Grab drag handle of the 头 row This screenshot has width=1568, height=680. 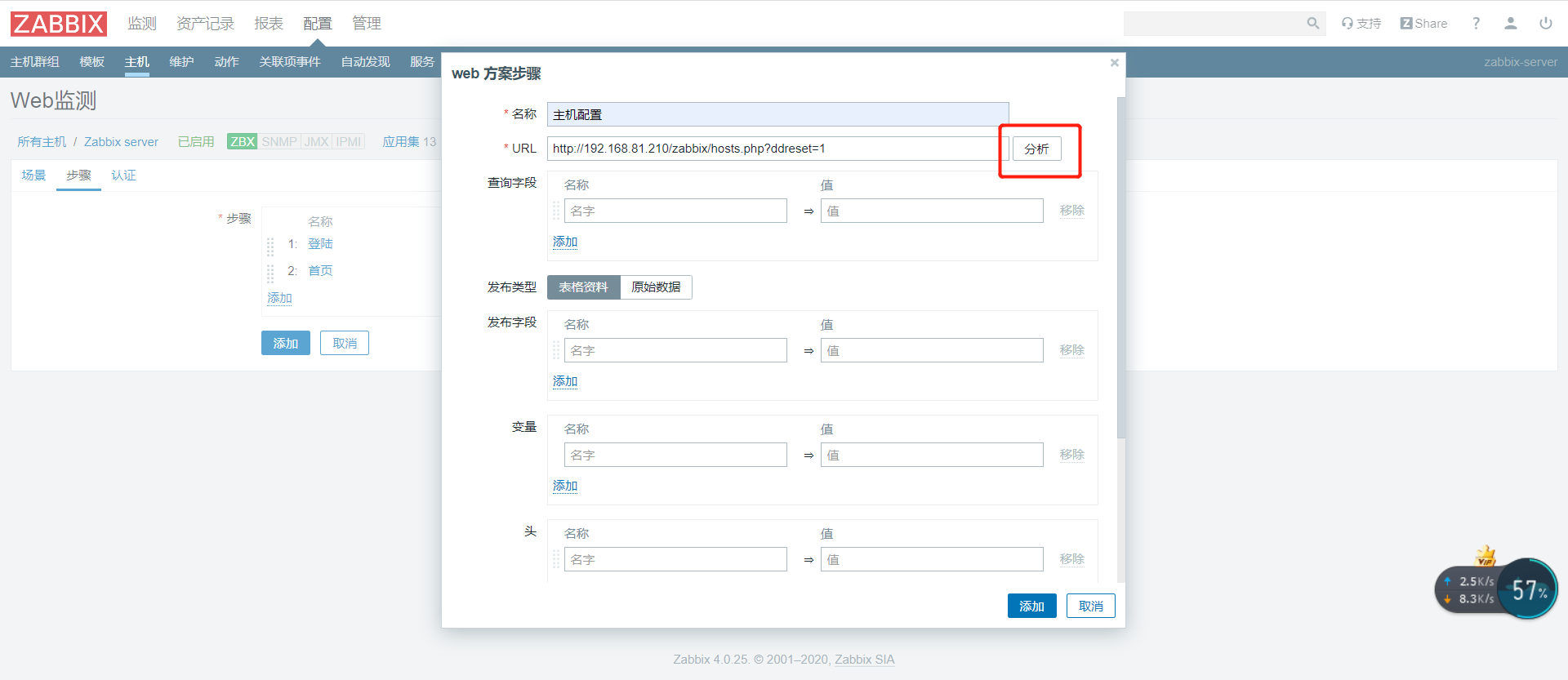[556, 559]
